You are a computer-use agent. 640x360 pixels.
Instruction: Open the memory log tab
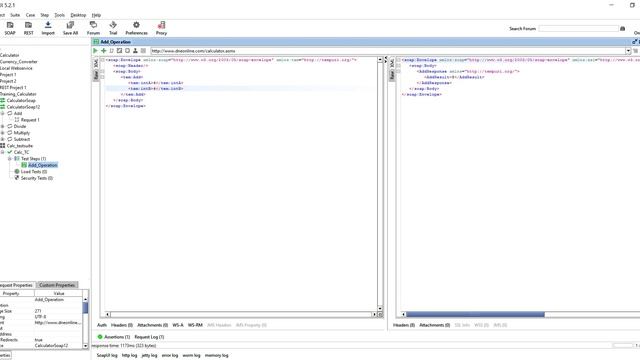click(x=216, y=355)
